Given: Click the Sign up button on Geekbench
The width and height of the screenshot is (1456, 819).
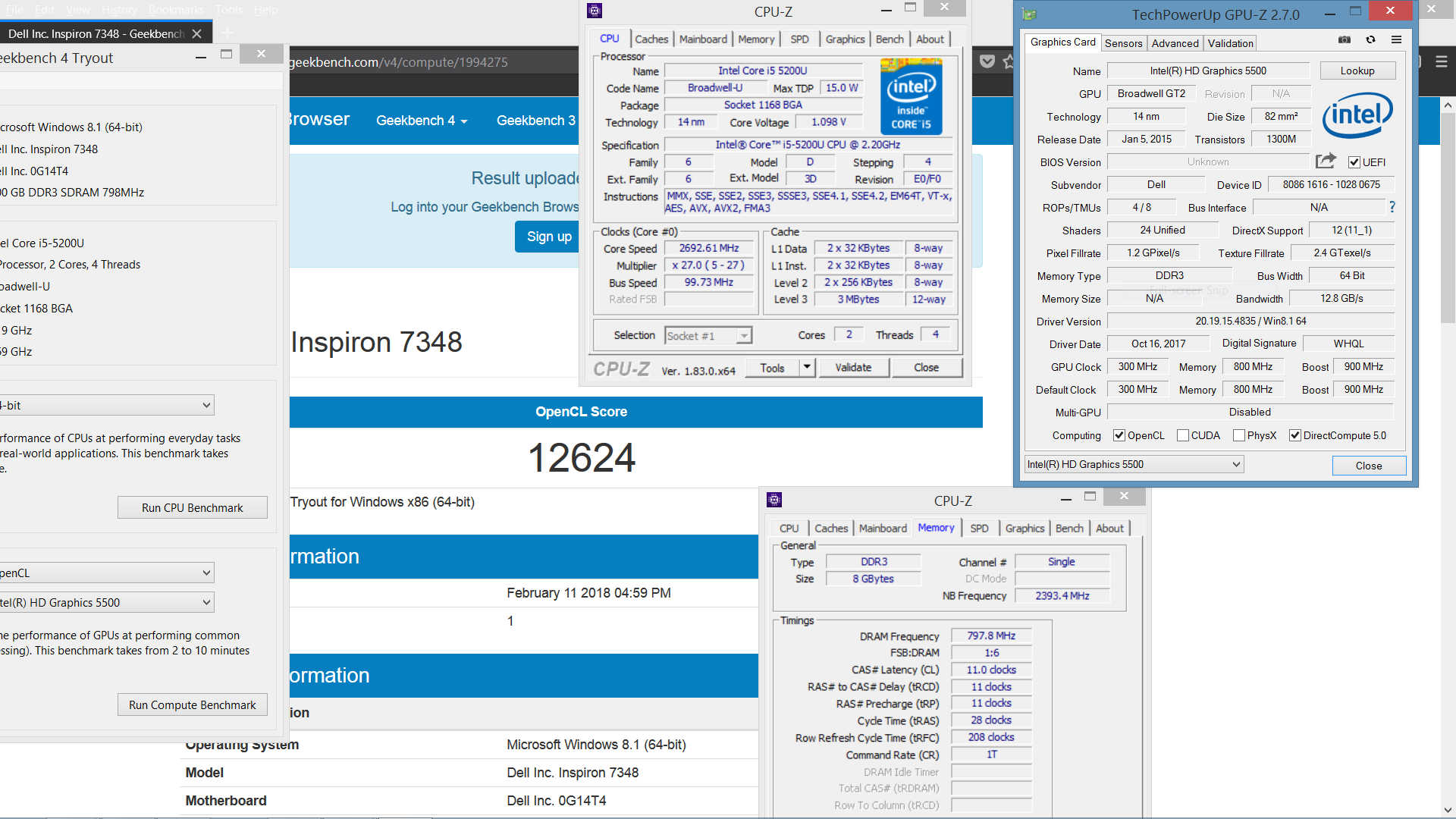Looking at the screenshot, I should [x=550, y=237].
